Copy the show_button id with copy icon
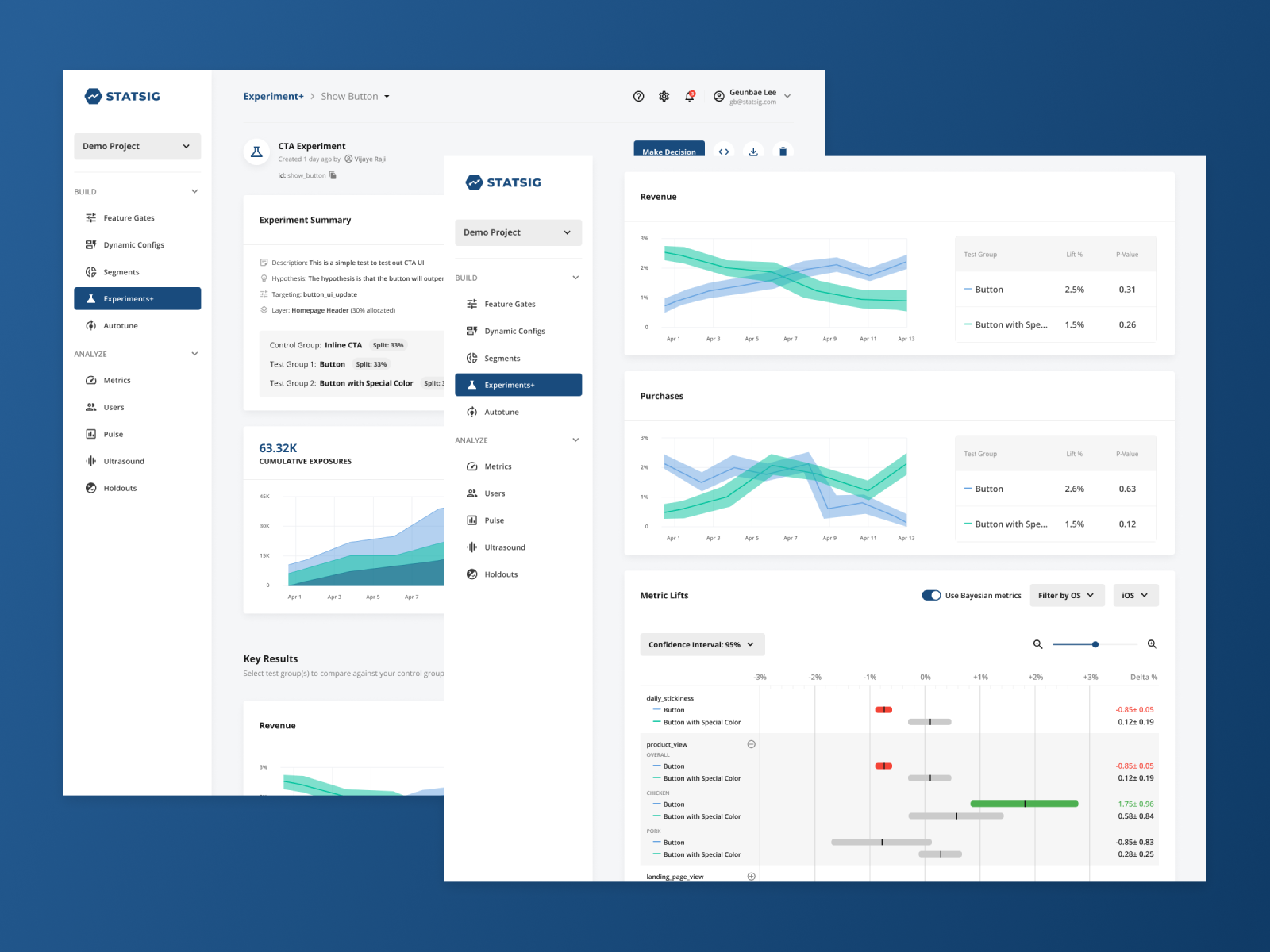This screenshot has height=952, width=1270. [333, 175]
